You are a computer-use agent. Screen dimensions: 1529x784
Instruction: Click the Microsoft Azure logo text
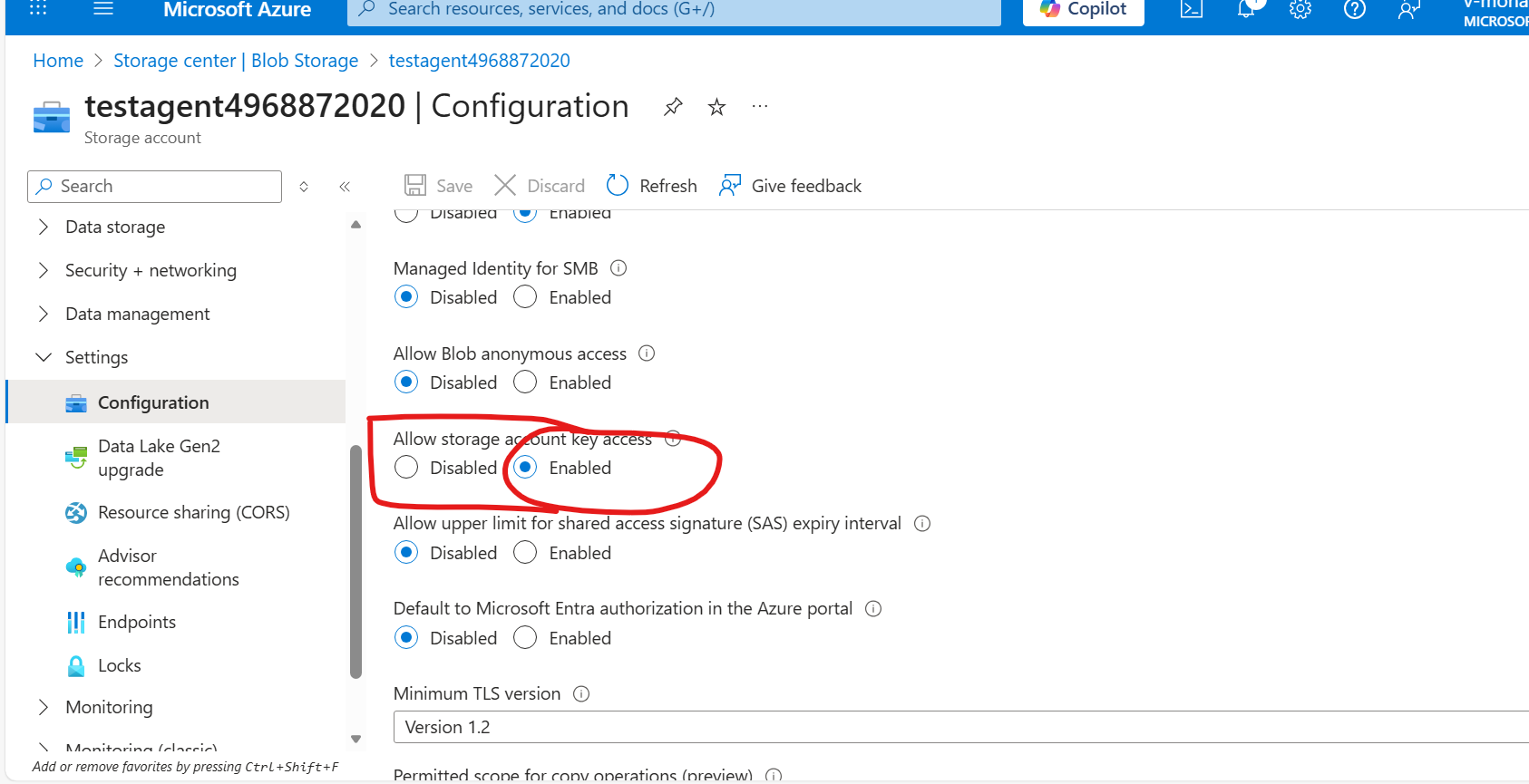238,10
